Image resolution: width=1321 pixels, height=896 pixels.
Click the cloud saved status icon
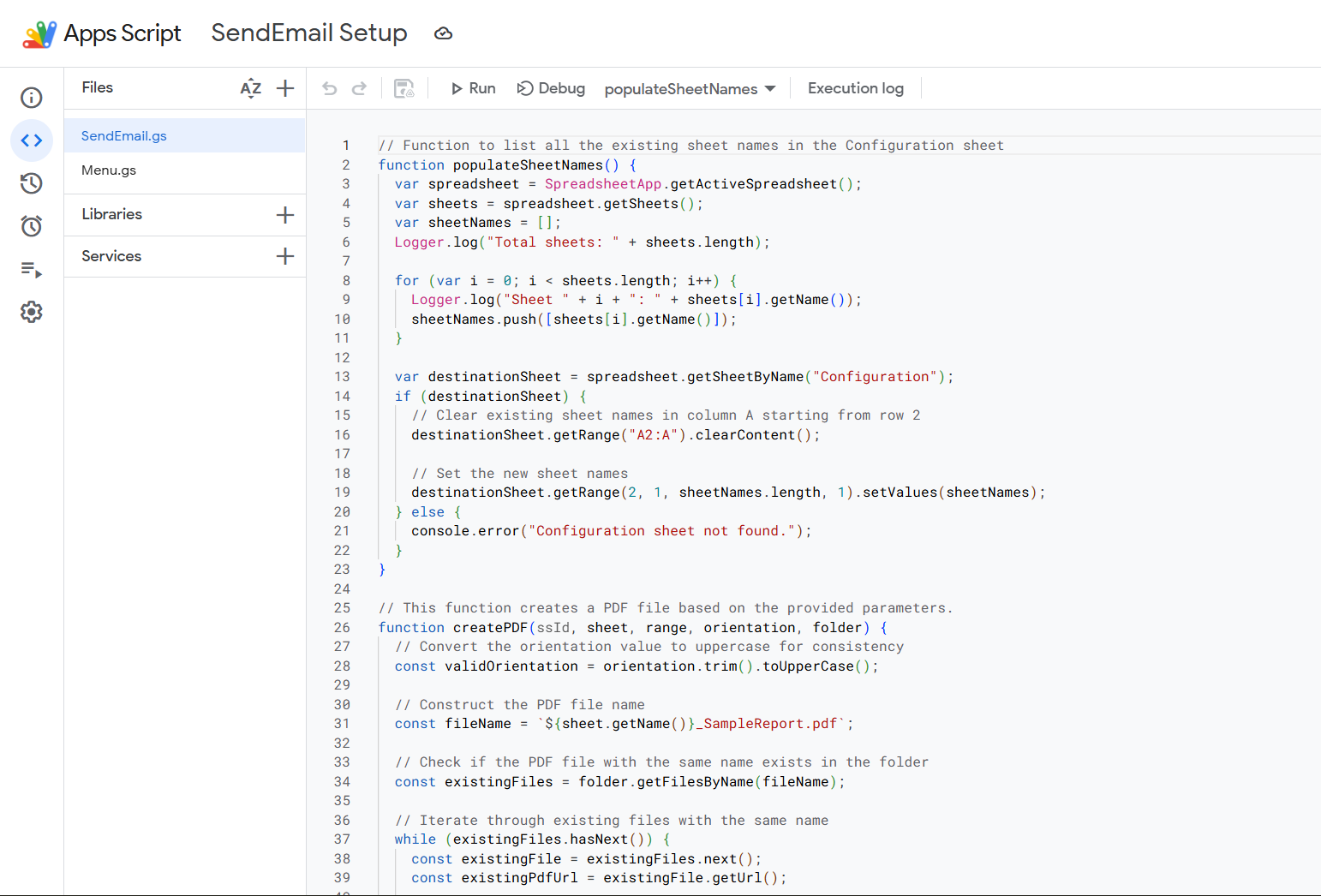click(443, 33)
